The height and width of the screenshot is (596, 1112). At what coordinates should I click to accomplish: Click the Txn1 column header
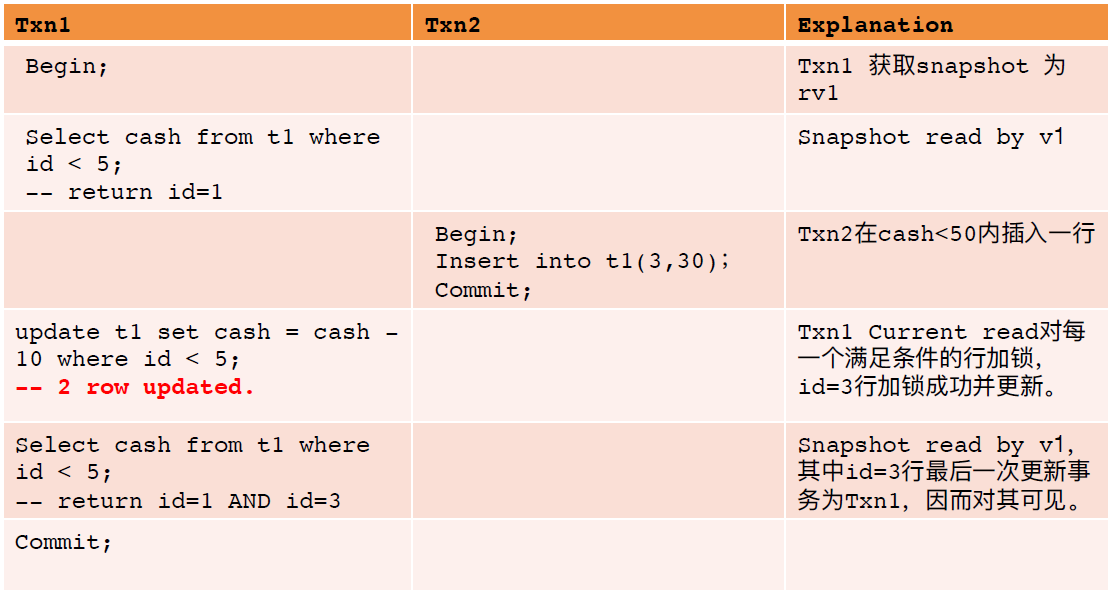[x=42, y=25]
